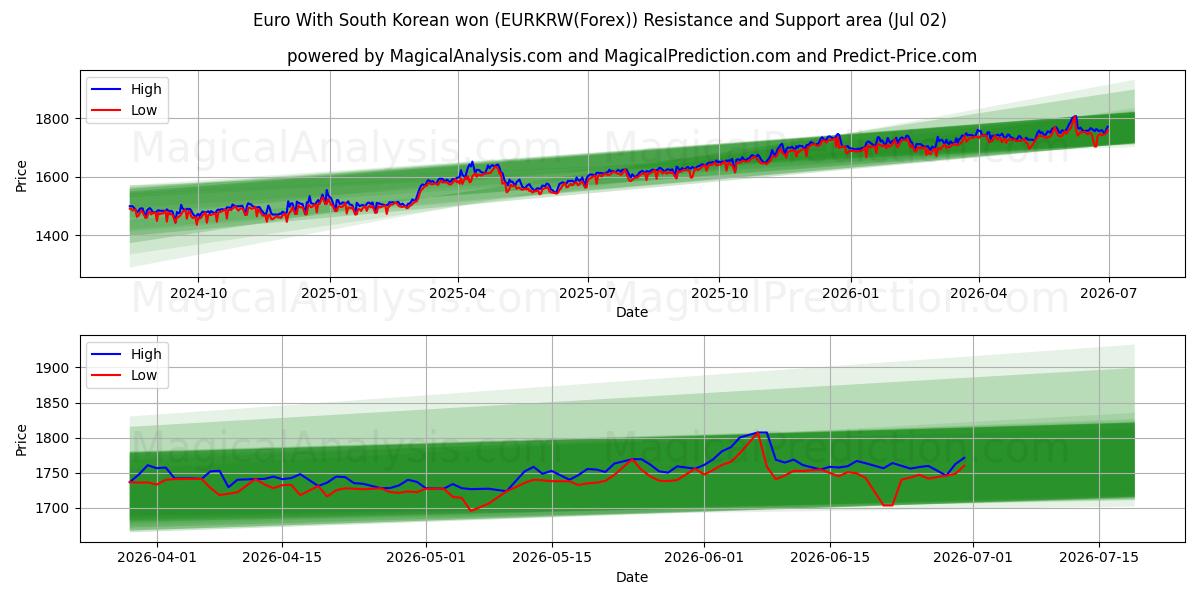The image size is (1200, 600).
Task: Click the 1400 price tick, upper chart
Action: tap(54, 236)
